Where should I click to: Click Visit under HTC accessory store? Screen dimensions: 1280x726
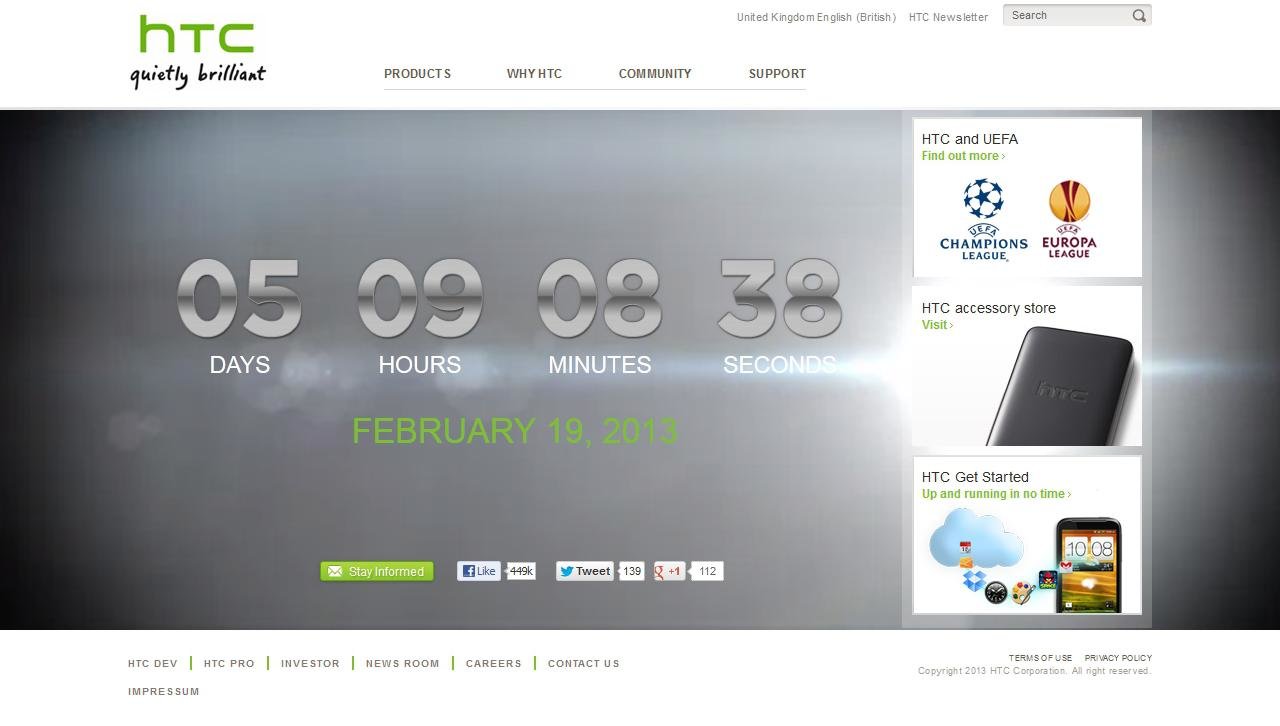[937, 325]
